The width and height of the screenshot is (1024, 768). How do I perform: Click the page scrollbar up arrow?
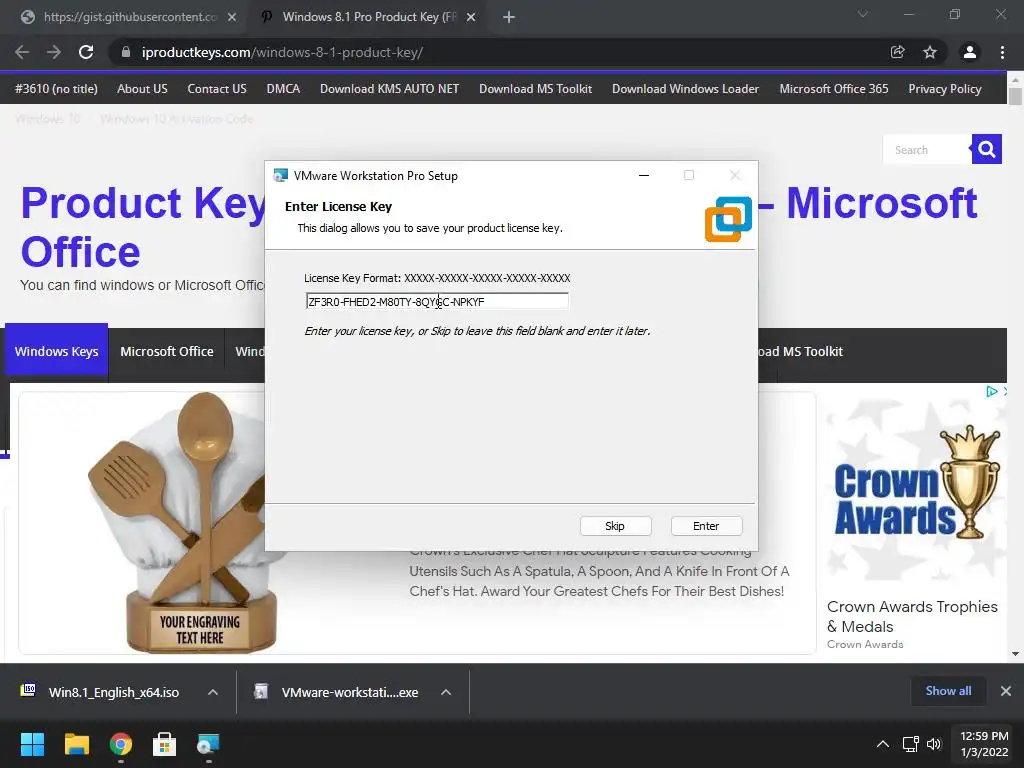click(x=1016, y=79)
